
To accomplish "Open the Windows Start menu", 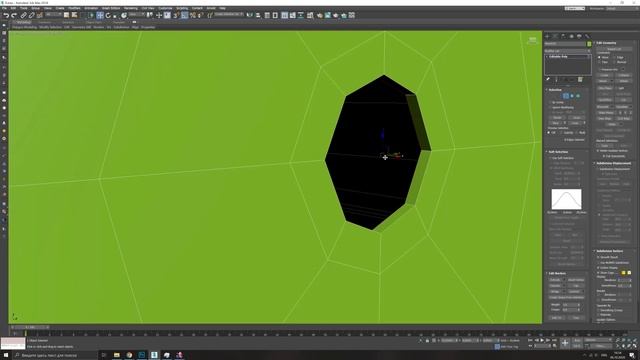I will tap(6, 355).
